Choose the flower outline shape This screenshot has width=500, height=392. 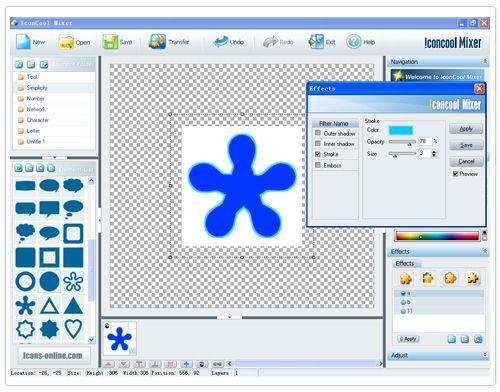73,282
